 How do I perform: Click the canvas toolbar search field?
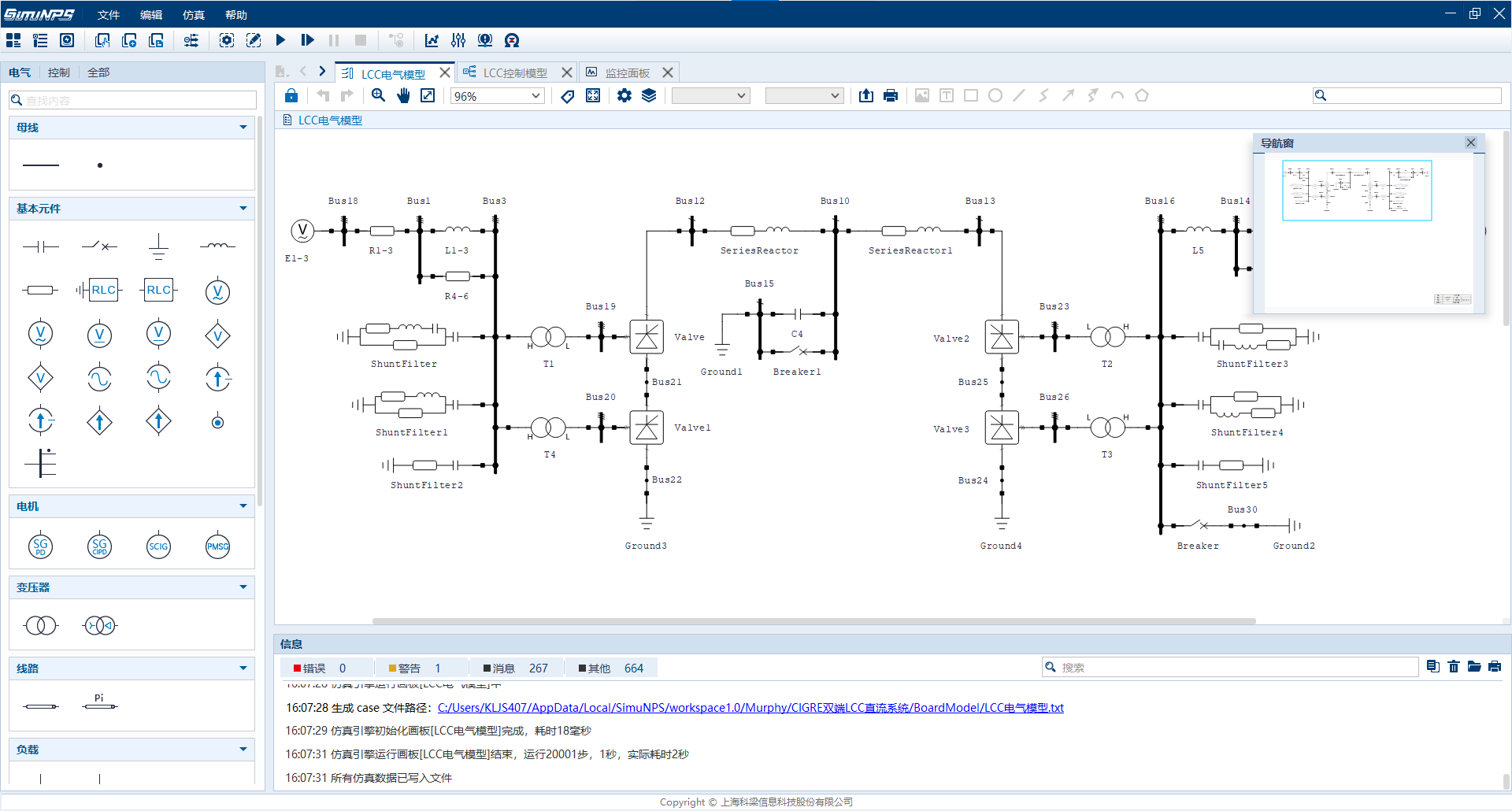(1407, 95)
